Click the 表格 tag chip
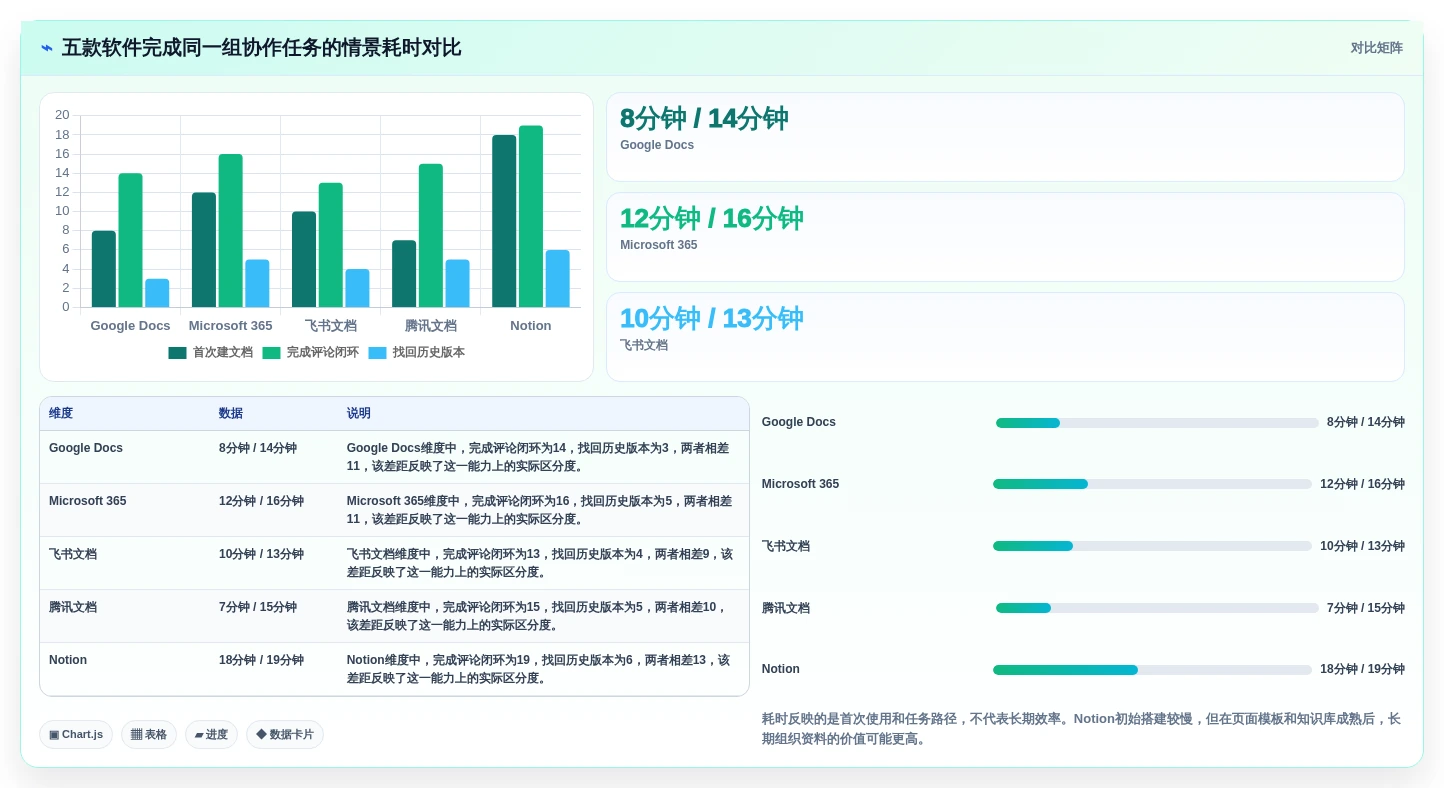1444x788 pixels. 149,735
